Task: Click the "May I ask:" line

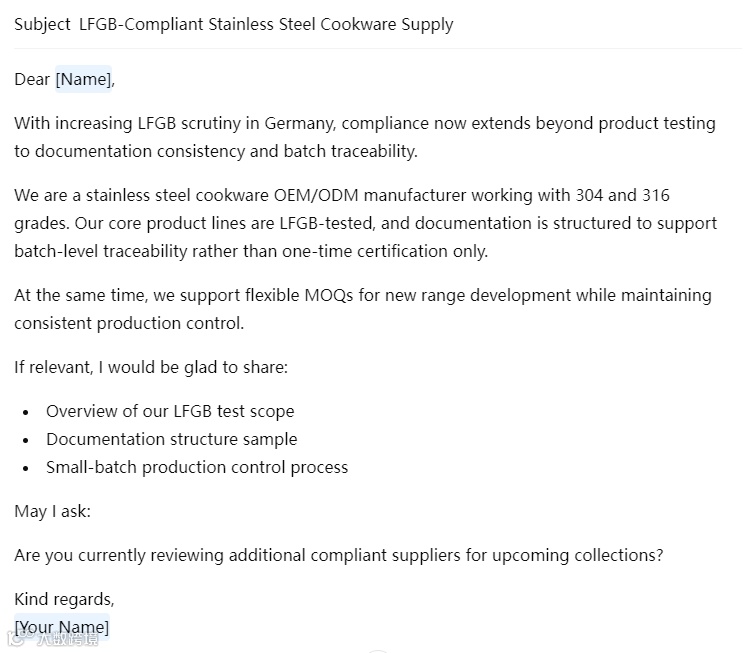Action: (x=52, y=511)
